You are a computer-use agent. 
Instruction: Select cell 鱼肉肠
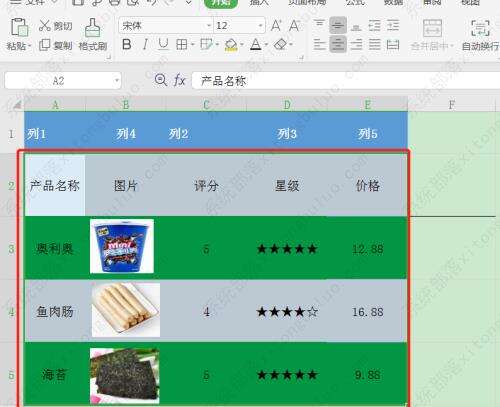tap(55, 311)
